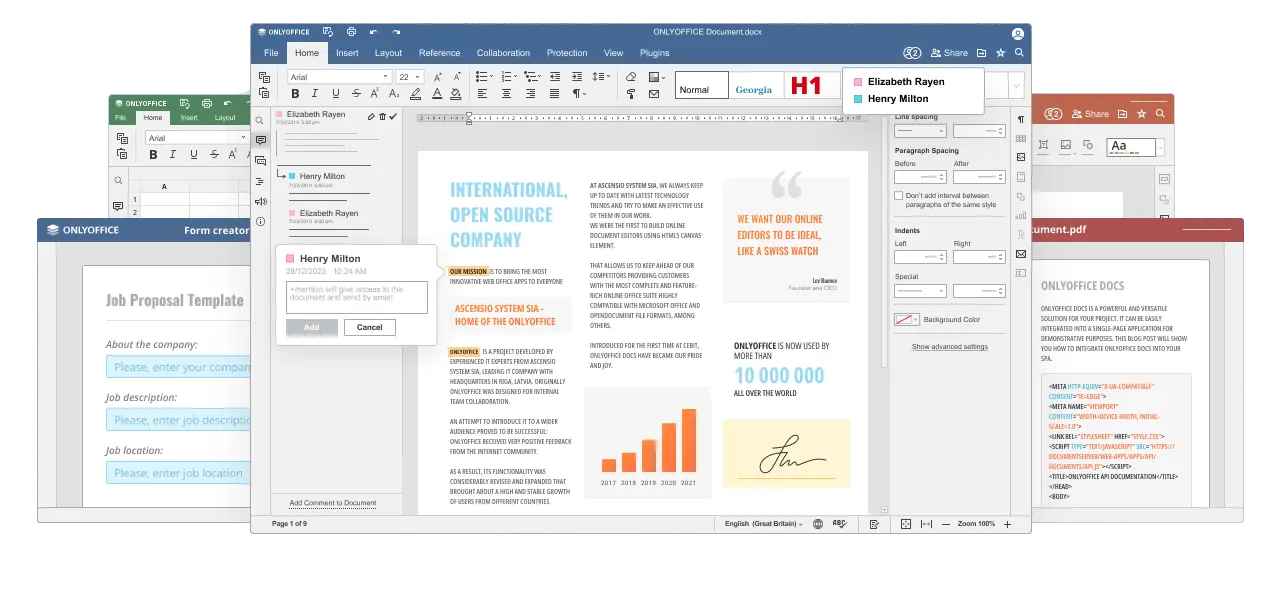Expand the font size 22 dropdown

(418, 77)
